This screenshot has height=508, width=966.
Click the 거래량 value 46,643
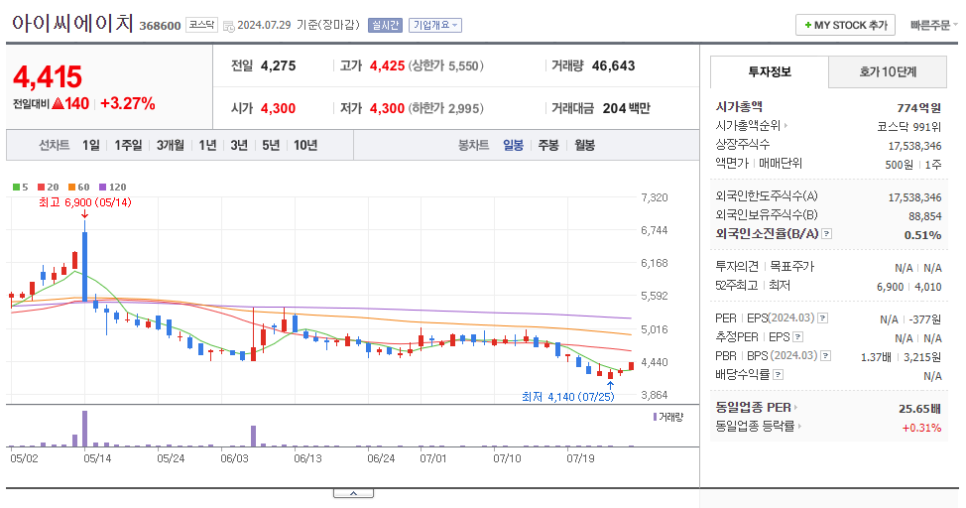coord(613,66)
